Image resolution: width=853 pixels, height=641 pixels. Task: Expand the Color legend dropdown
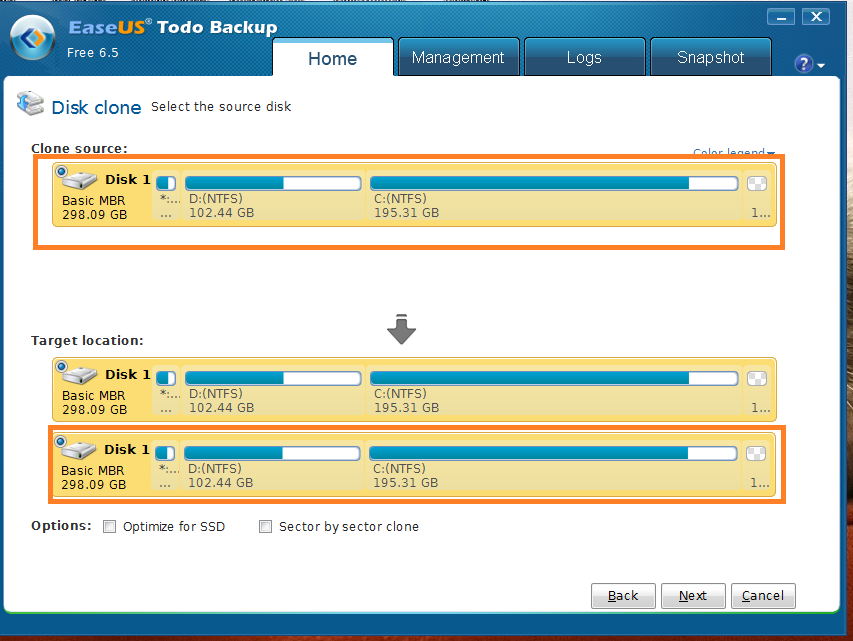click(734, 153)
